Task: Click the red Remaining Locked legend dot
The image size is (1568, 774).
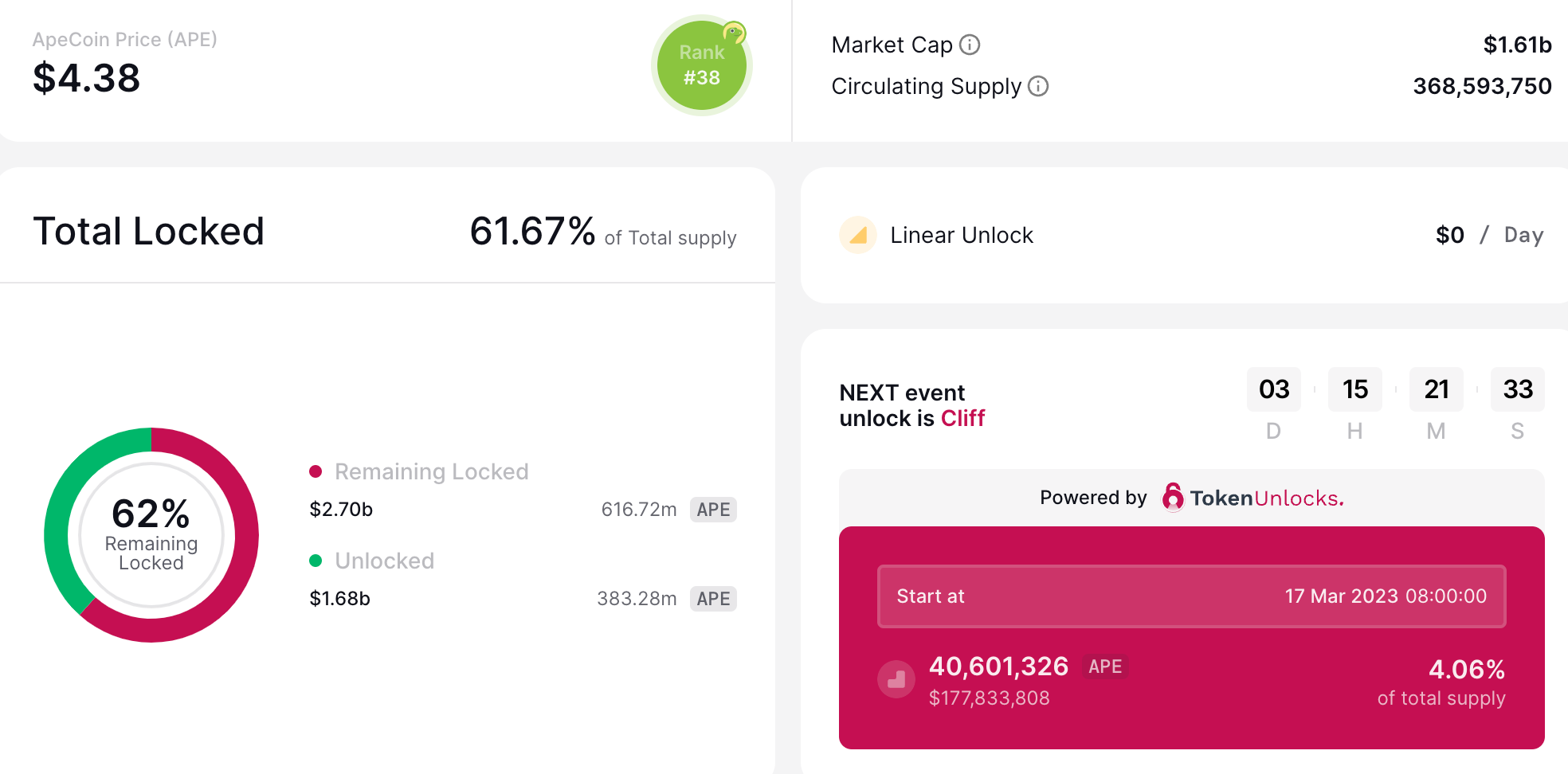Action: pyautogui.click(x=316, y=471)
